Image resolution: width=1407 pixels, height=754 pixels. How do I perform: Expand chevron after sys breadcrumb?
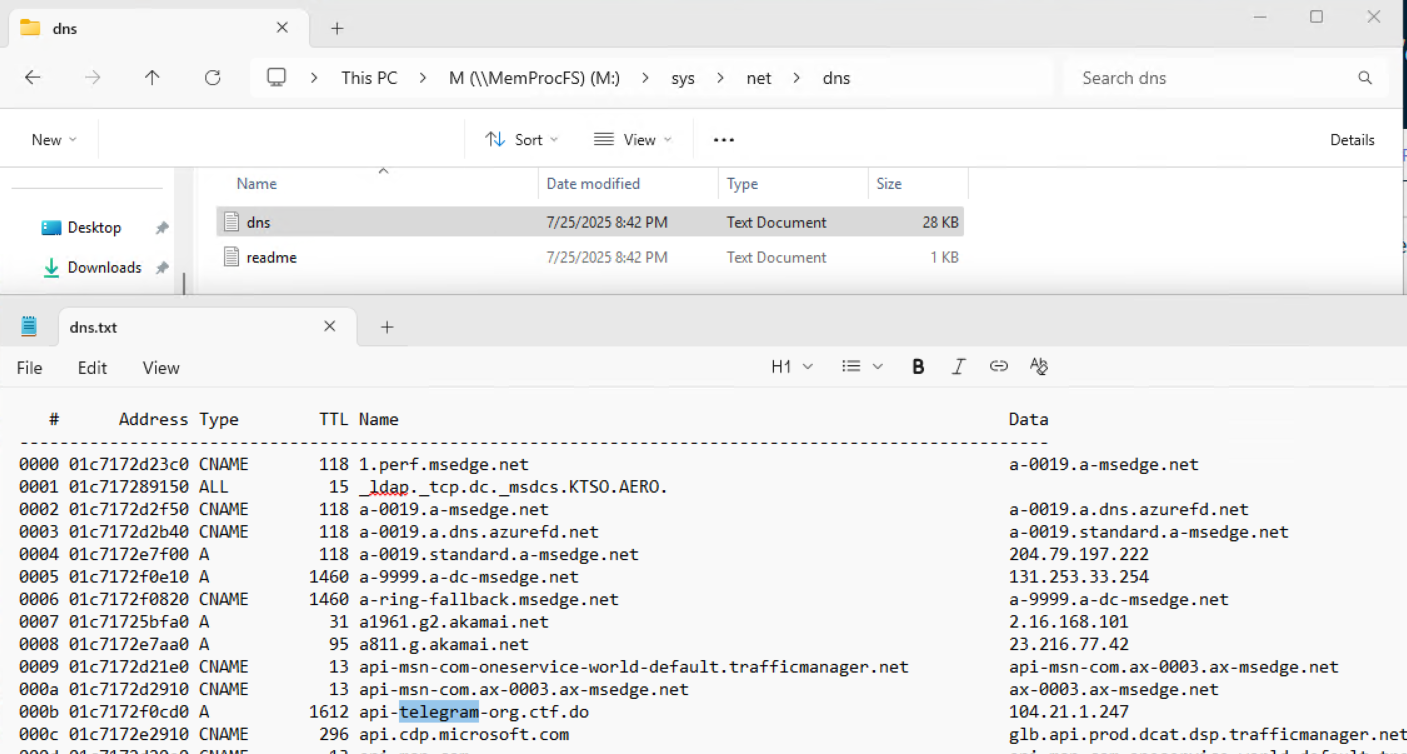pyautogui.click(x=721, y=78)
